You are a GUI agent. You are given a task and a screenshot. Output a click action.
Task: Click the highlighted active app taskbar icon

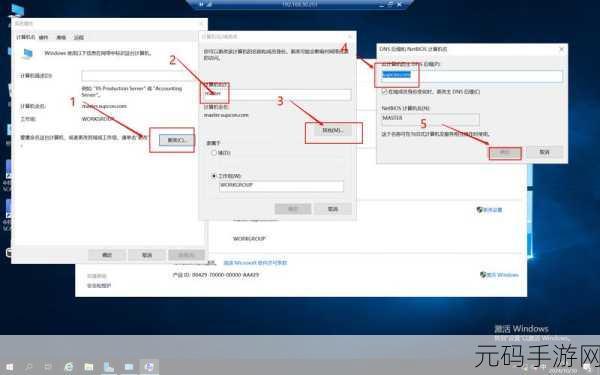[x=149, y=367]
